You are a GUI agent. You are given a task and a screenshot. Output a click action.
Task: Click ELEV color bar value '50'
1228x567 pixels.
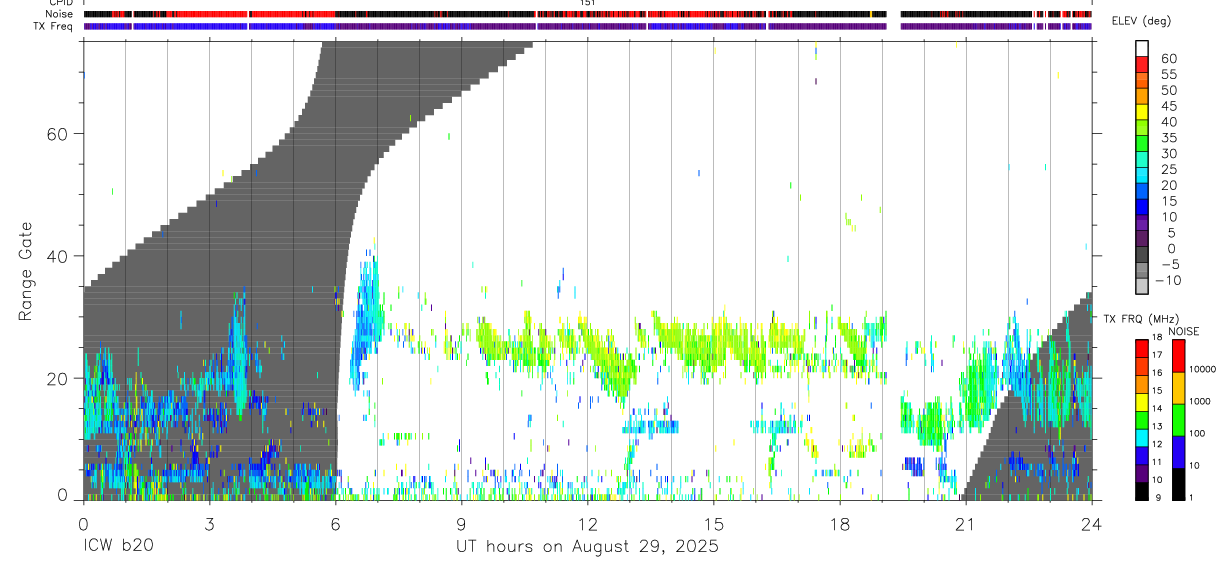pyautogui.click(x=1168, y=91)
